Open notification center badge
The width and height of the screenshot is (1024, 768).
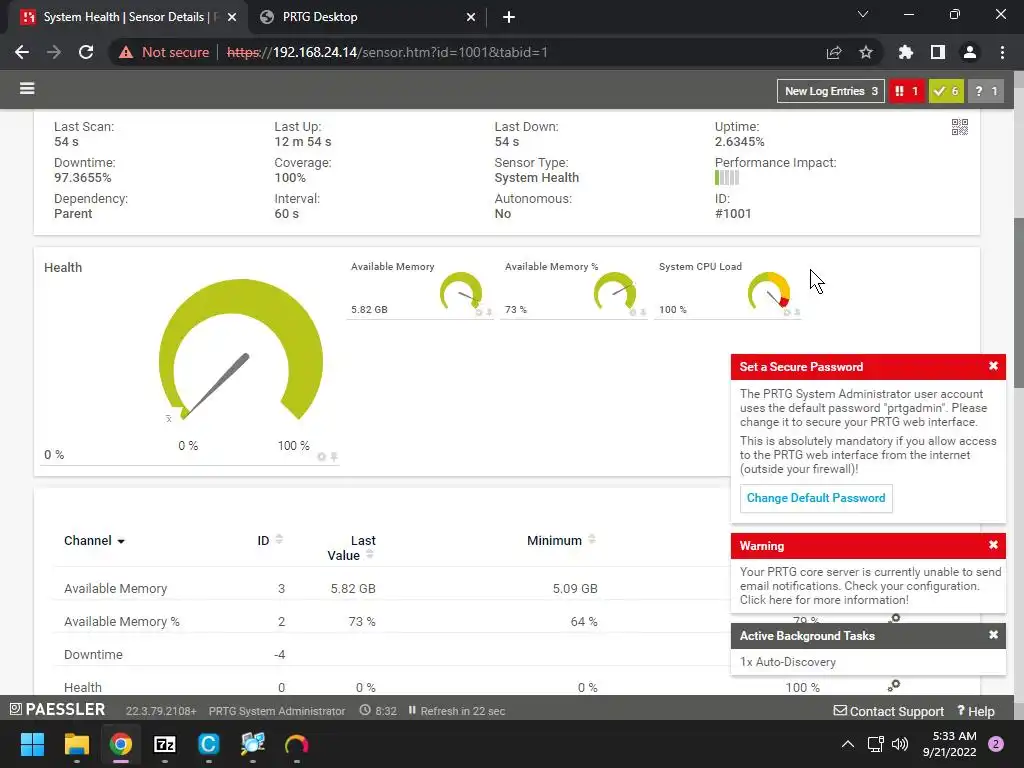pyautogui.click(x=996, y=744)
